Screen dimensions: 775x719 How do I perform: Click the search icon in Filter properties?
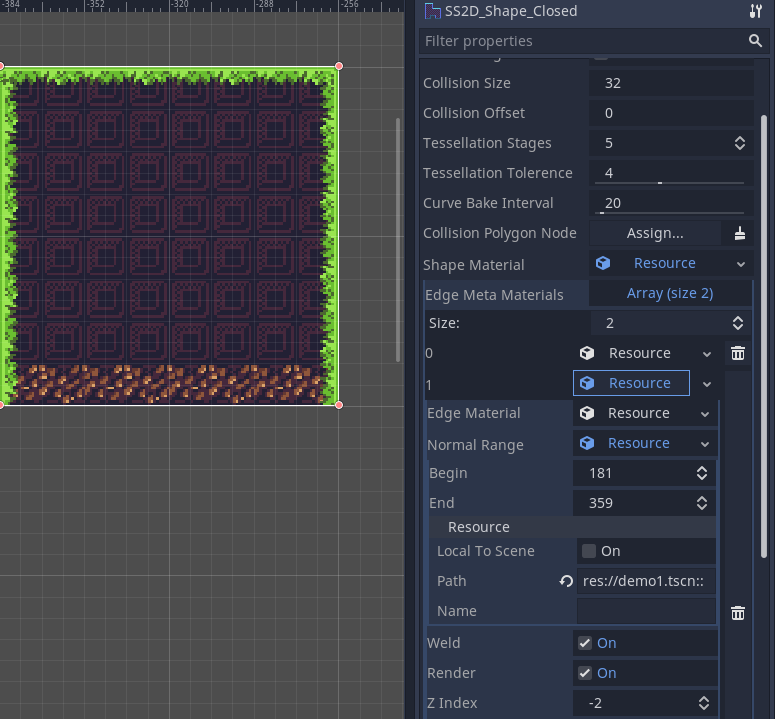755,41
